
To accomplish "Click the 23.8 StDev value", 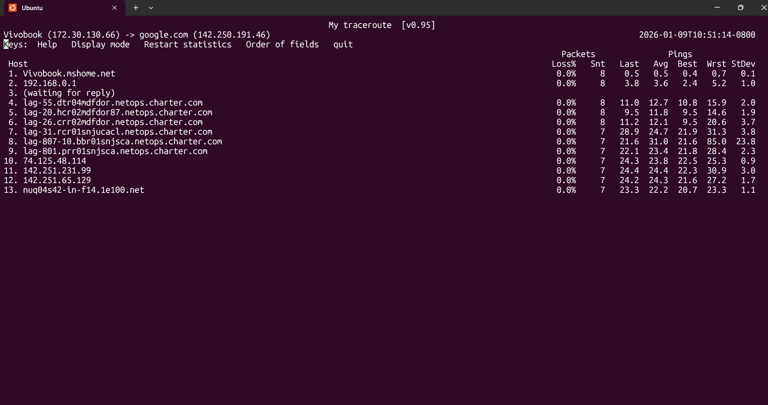I will click(x=745, y=142).
